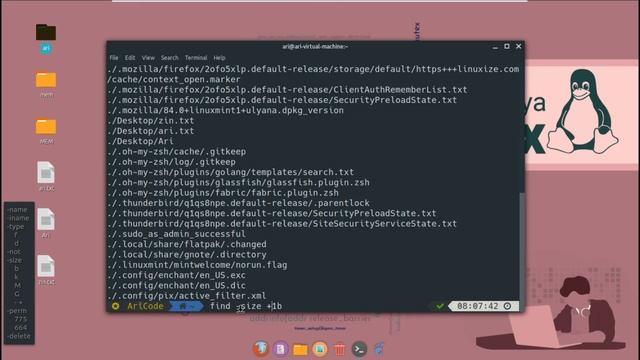Click the 'glassfish.plugin.zsh' output line
Image resolution: width=640 pixels, height=360 pixels.
coord(238,182)
